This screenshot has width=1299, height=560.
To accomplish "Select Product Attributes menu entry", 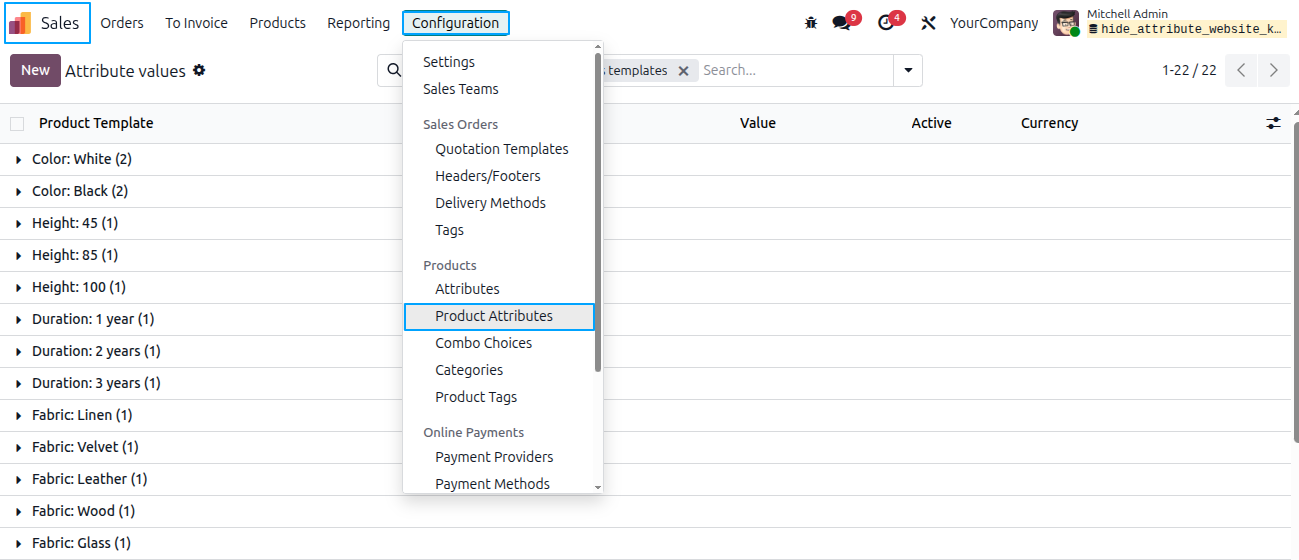I will point(499,316).
